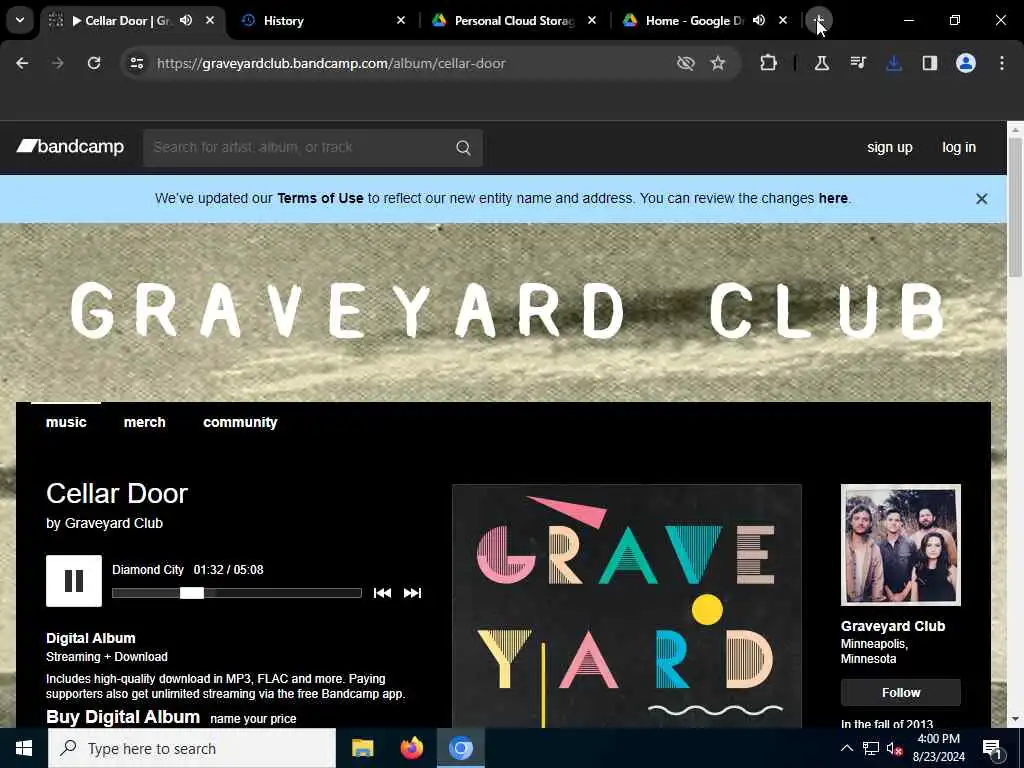The width and height of the screenshot is (1024, 768).
Task: Open the merch tab
Action: click(x=144, y=423)
